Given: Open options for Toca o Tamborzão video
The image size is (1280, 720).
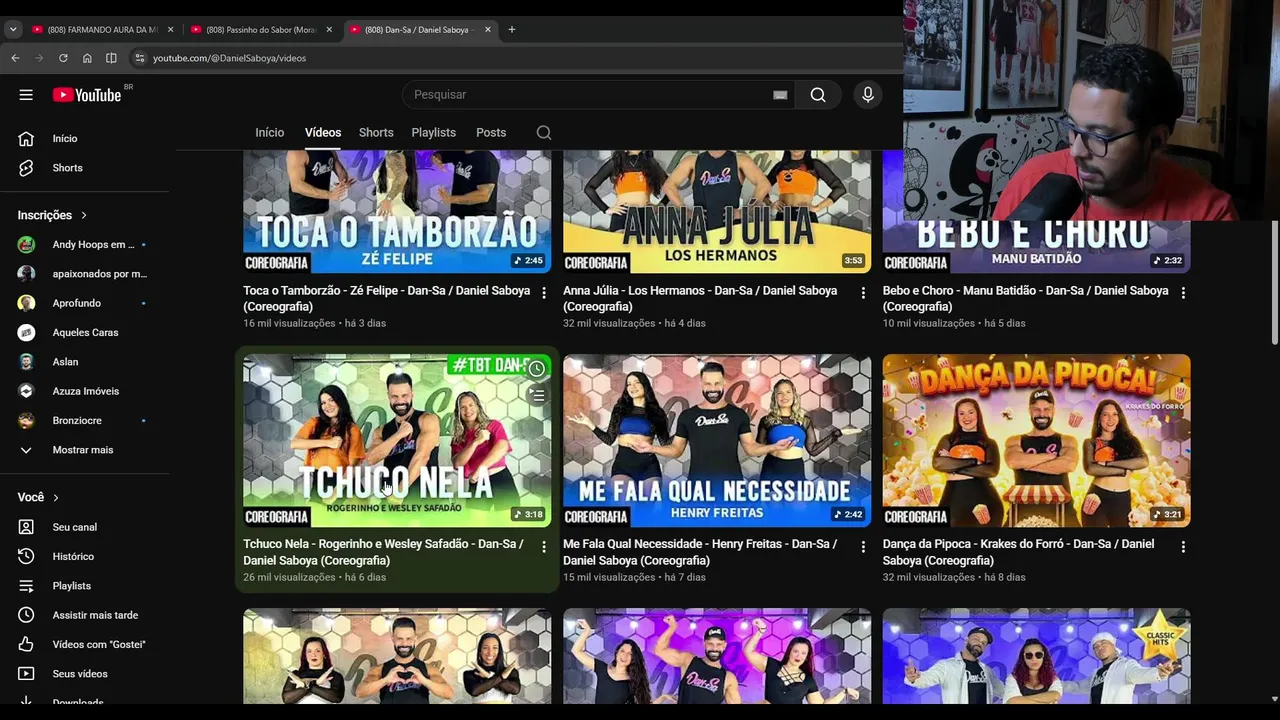Looking at the screenshot, I should coord(544,293).
